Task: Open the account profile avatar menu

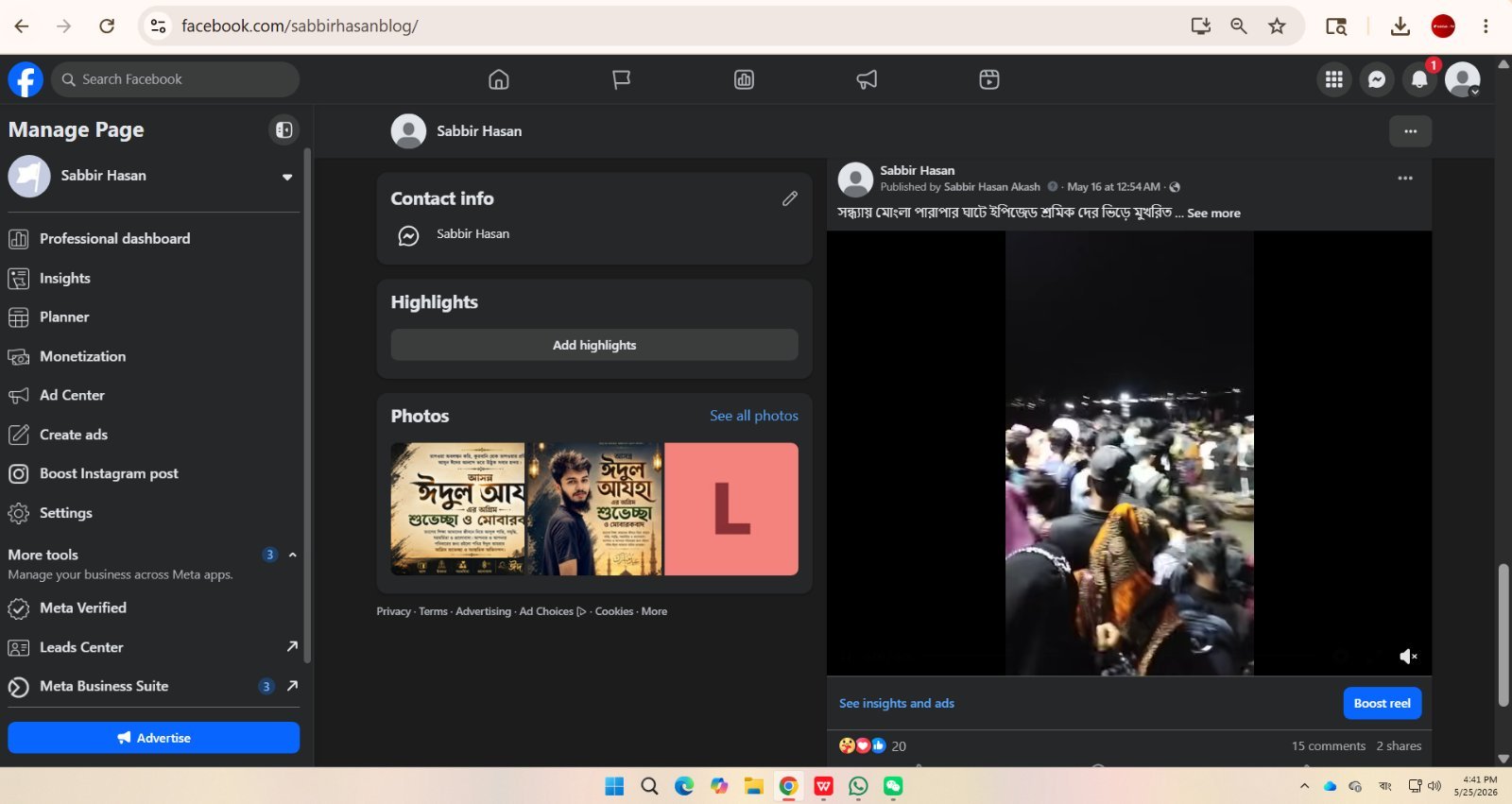Action: point(1463,79)
